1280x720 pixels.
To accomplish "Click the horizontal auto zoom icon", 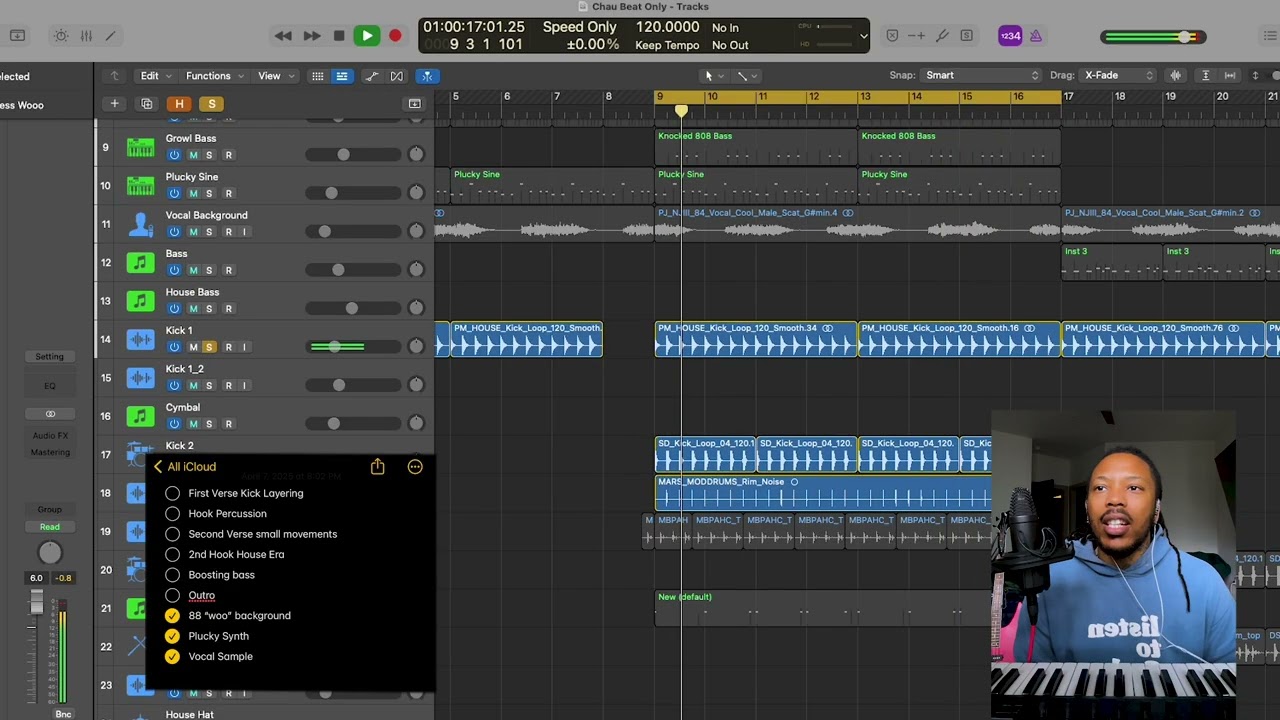I will [1230, 75].
